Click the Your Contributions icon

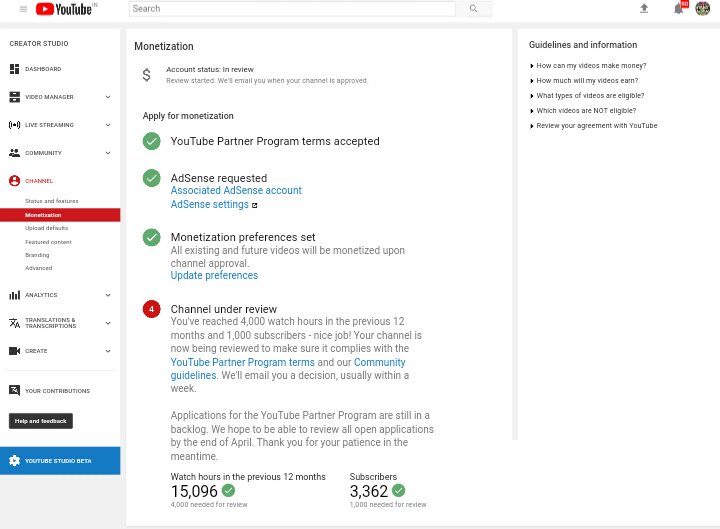[14, 391]
